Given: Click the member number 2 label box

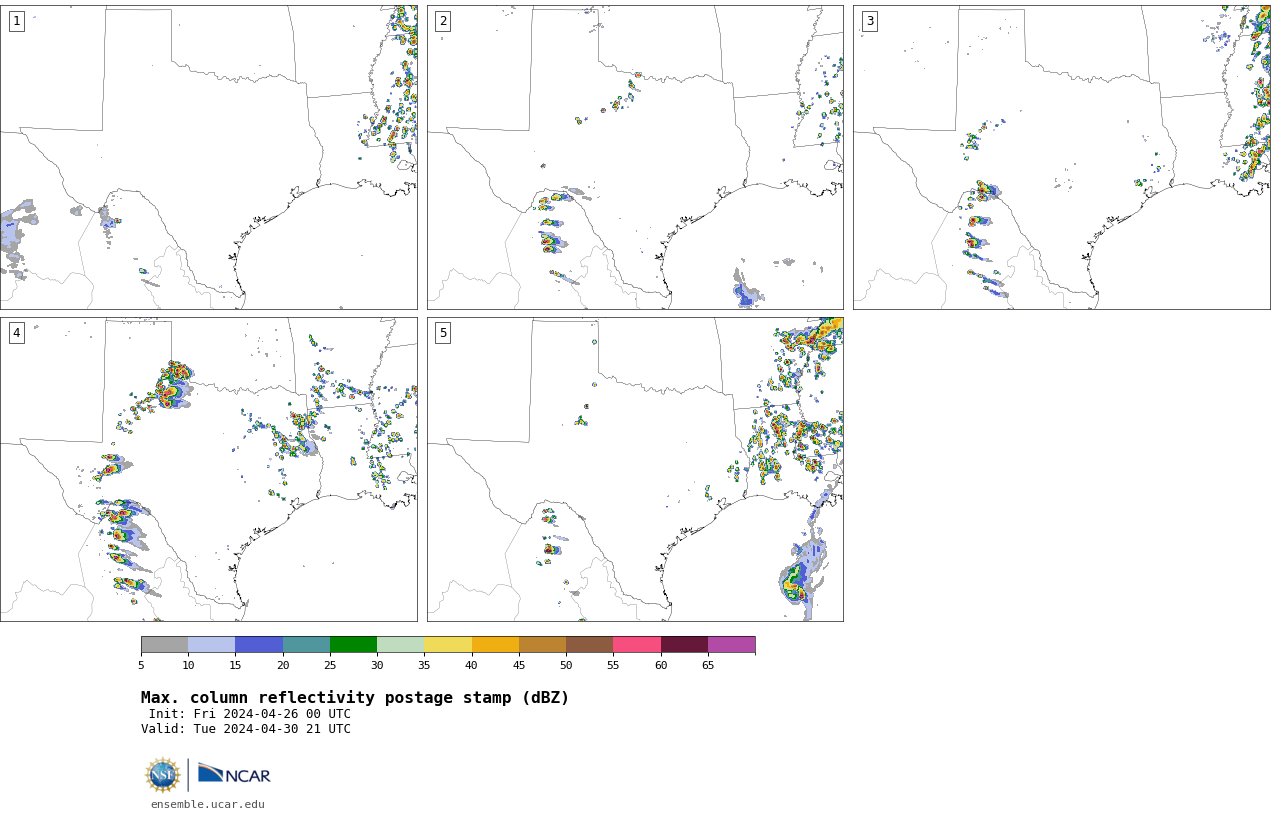Looking at the screenshot, I should point(443,21).
